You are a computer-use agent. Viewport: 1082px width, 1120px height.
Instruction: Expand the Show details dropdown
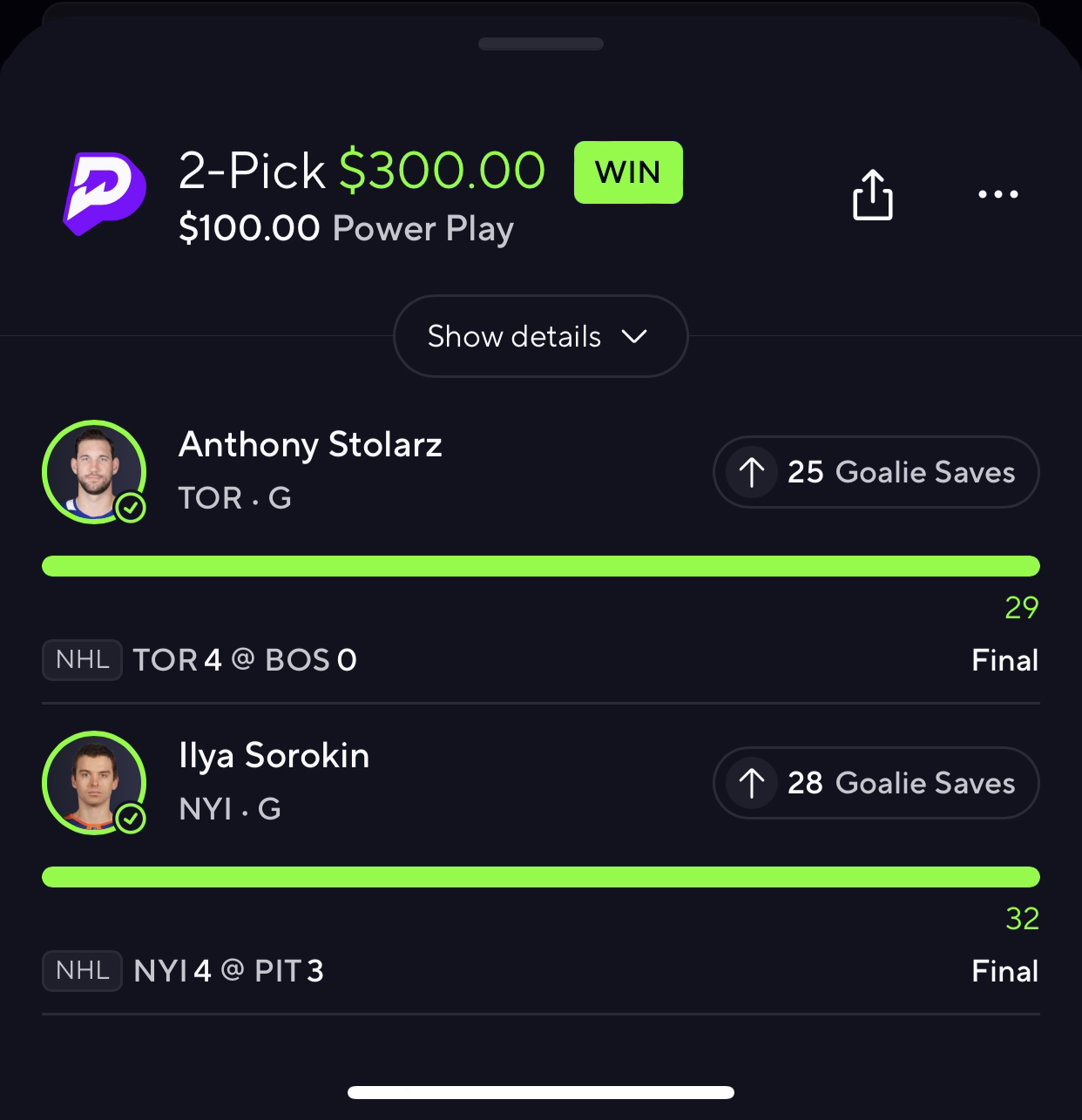coord(540,336)
